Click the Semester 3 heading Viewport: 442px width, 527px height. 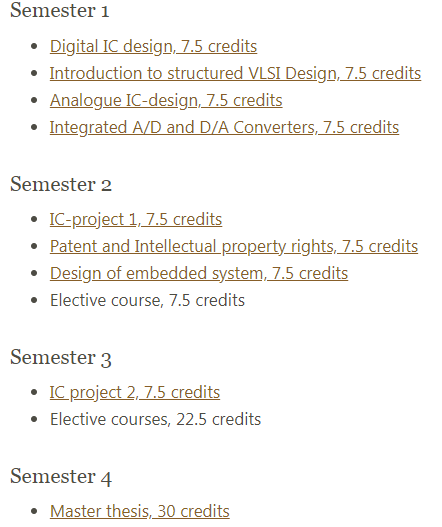61,357
